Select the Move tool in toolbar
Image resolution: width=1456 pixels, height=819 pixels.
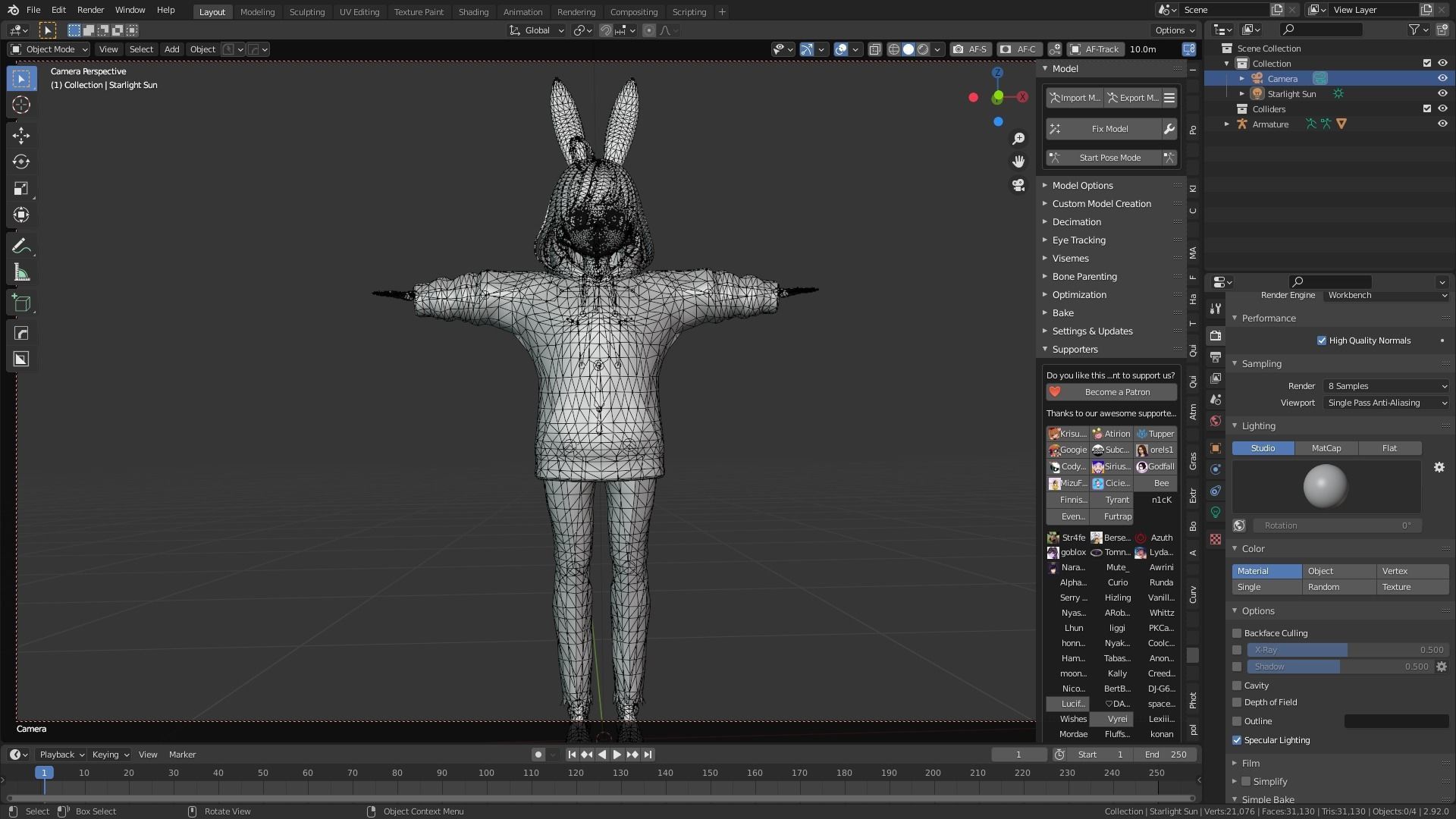pos(21,136)
